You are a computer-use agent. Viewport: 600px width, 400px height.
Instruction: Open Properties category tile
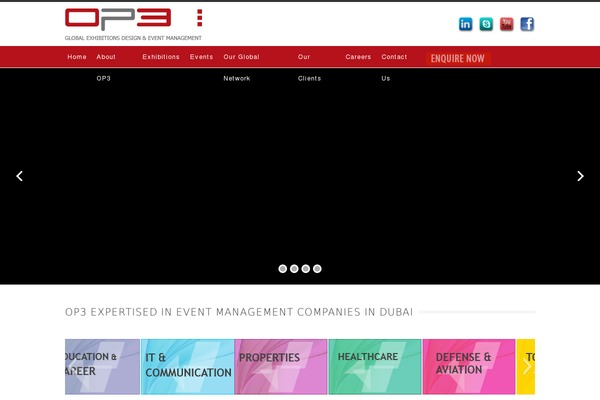[x=281, y=367]
